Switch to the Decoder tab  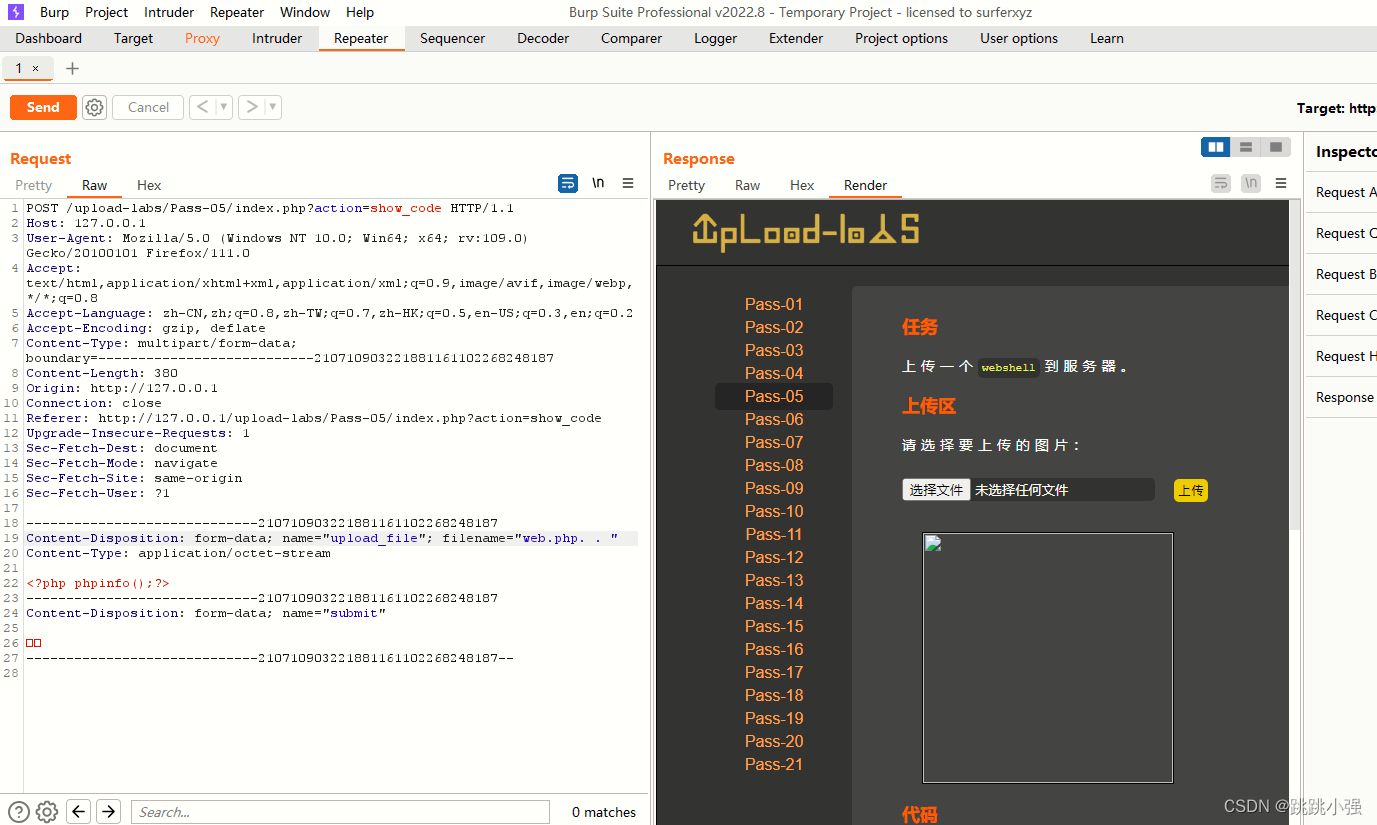pos(543,38)
